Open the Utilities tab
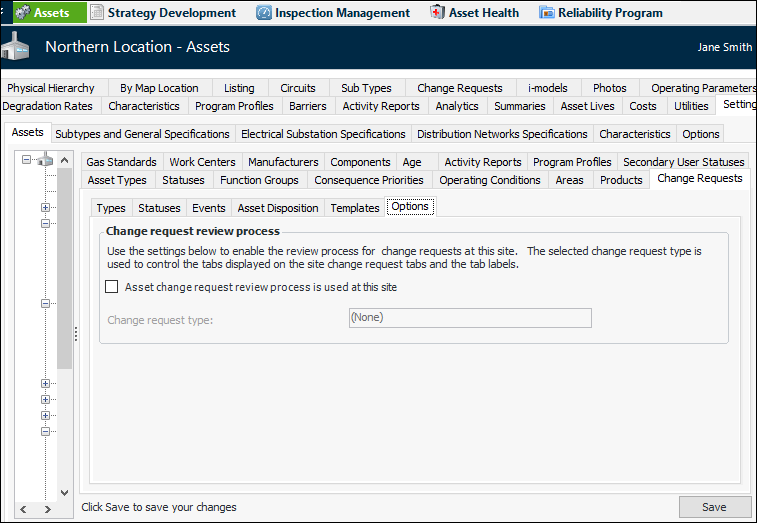This screenshot has height=523, width=757. tap(691, 106)
